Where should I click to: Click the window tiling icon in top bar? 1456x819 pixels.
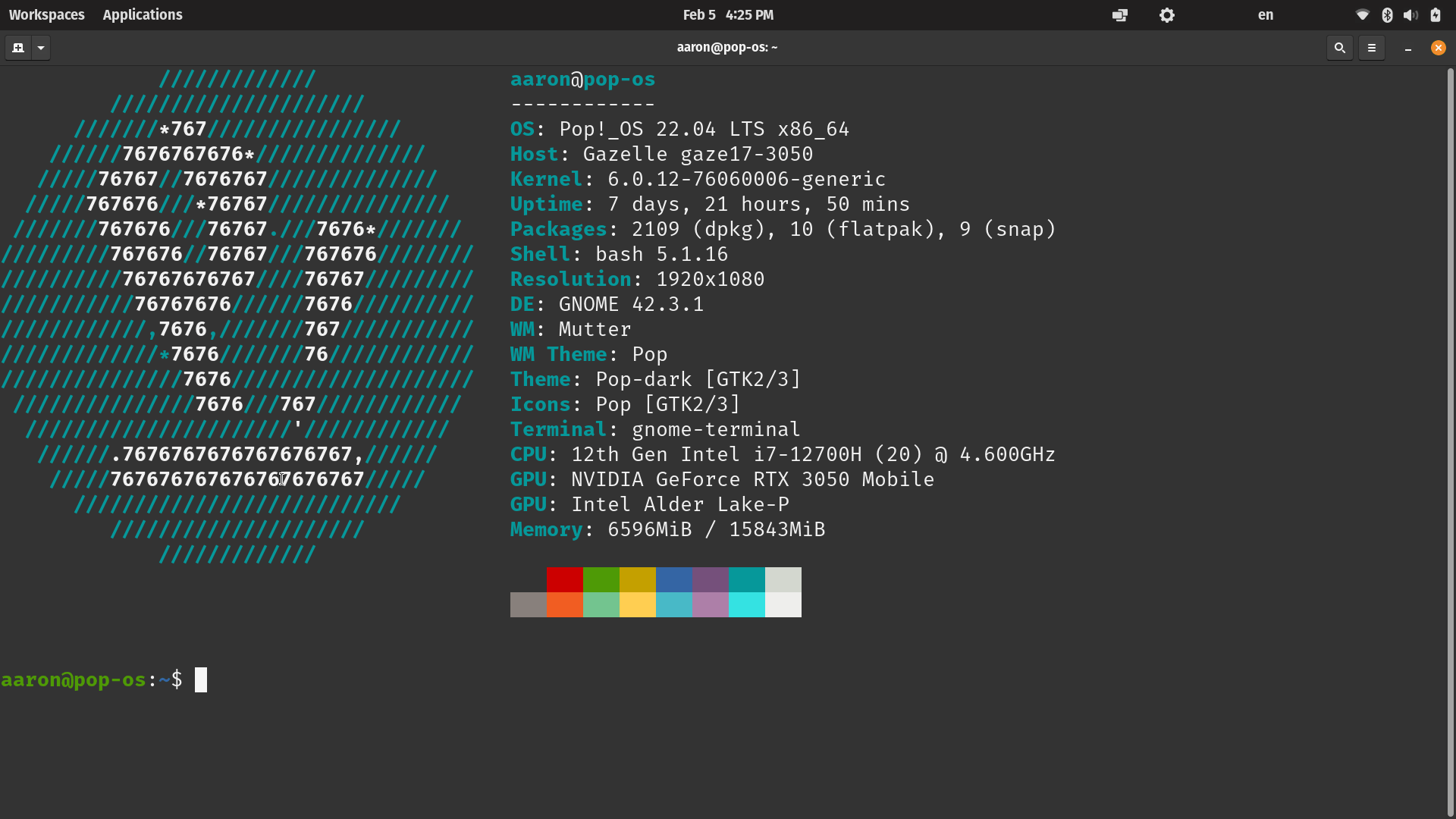(x=1119, y=15)
